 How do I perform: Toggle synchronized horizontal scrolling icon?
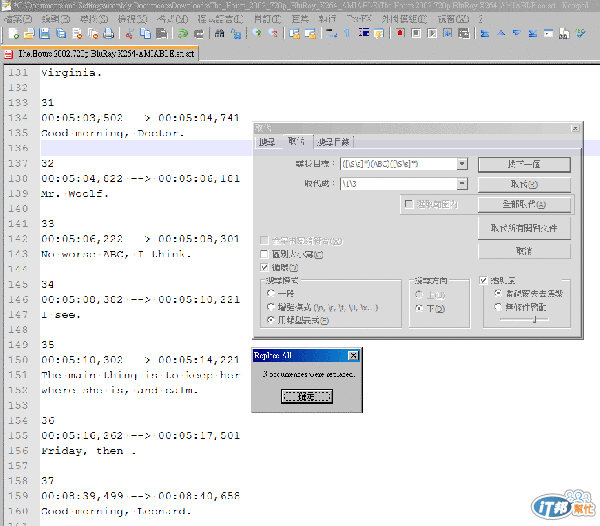(x=310, y=34)
